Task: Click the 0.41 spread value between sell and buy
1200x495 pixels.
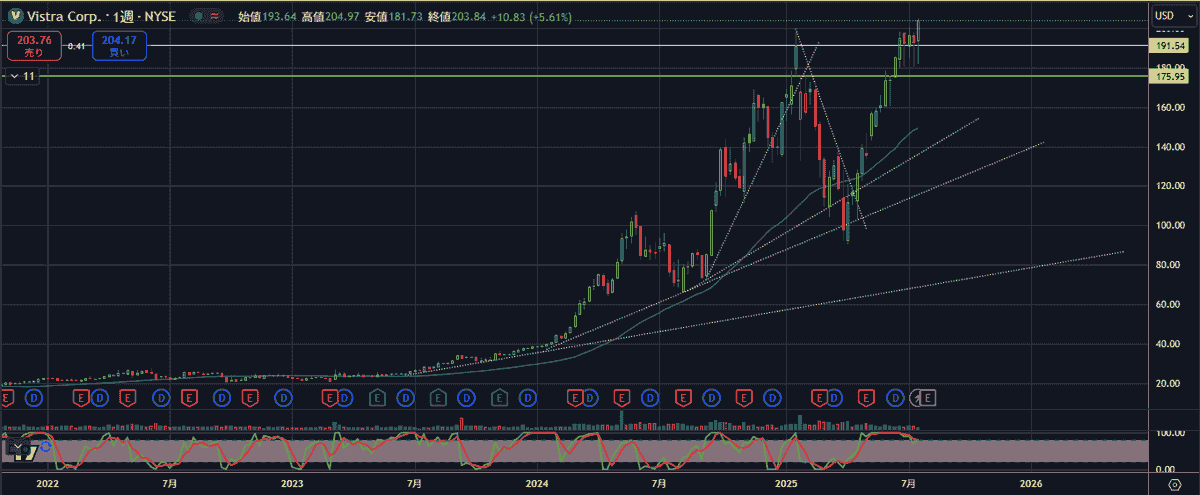Action: coord(76,46)
